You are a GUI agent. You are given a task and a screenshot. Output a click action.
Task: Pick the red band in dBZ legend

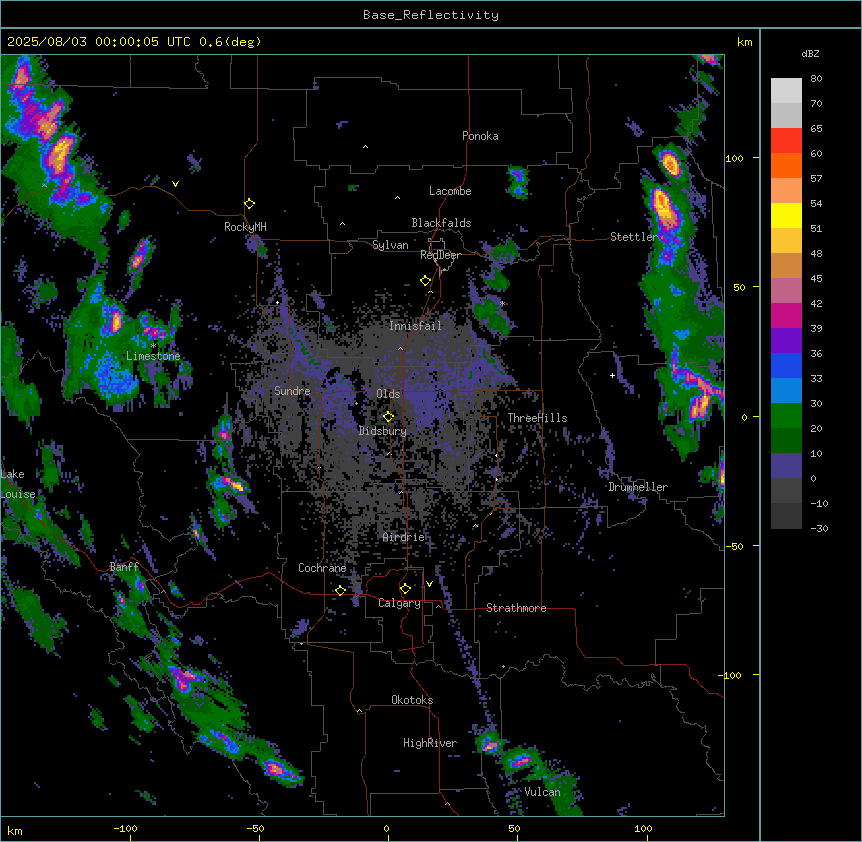[x=786, y=141]
